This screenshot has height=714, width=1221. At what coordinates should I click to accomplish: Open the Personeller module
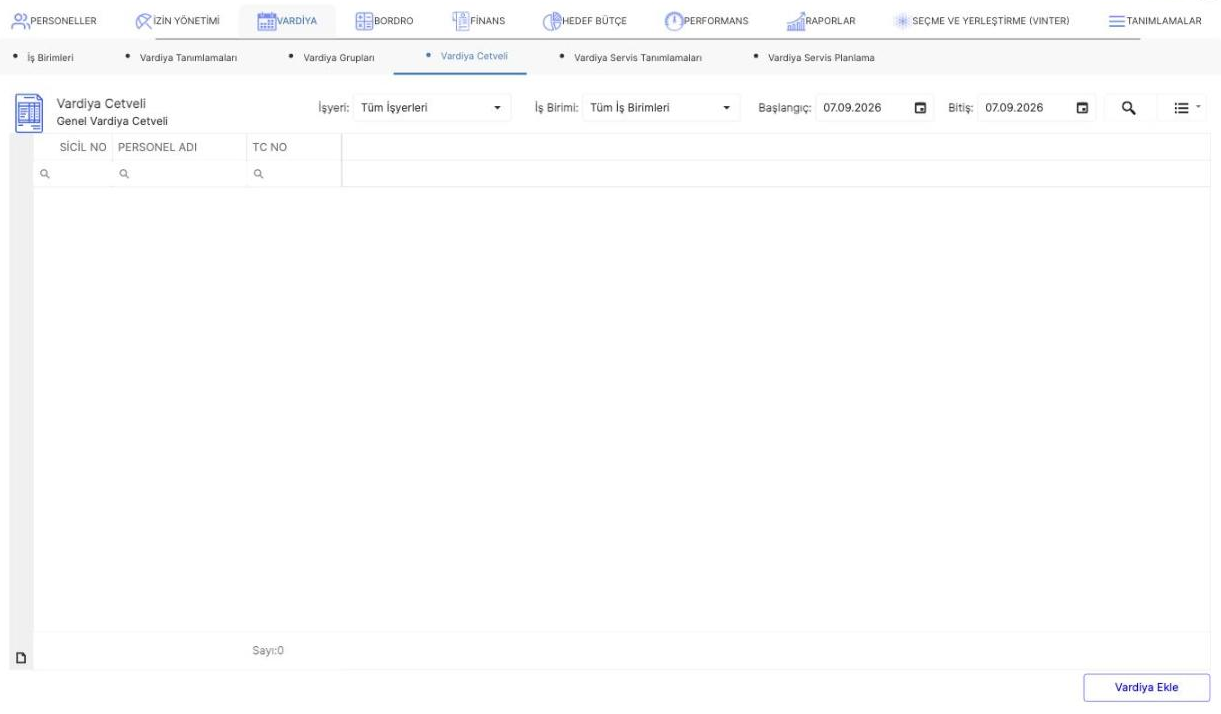pos(55,20)
